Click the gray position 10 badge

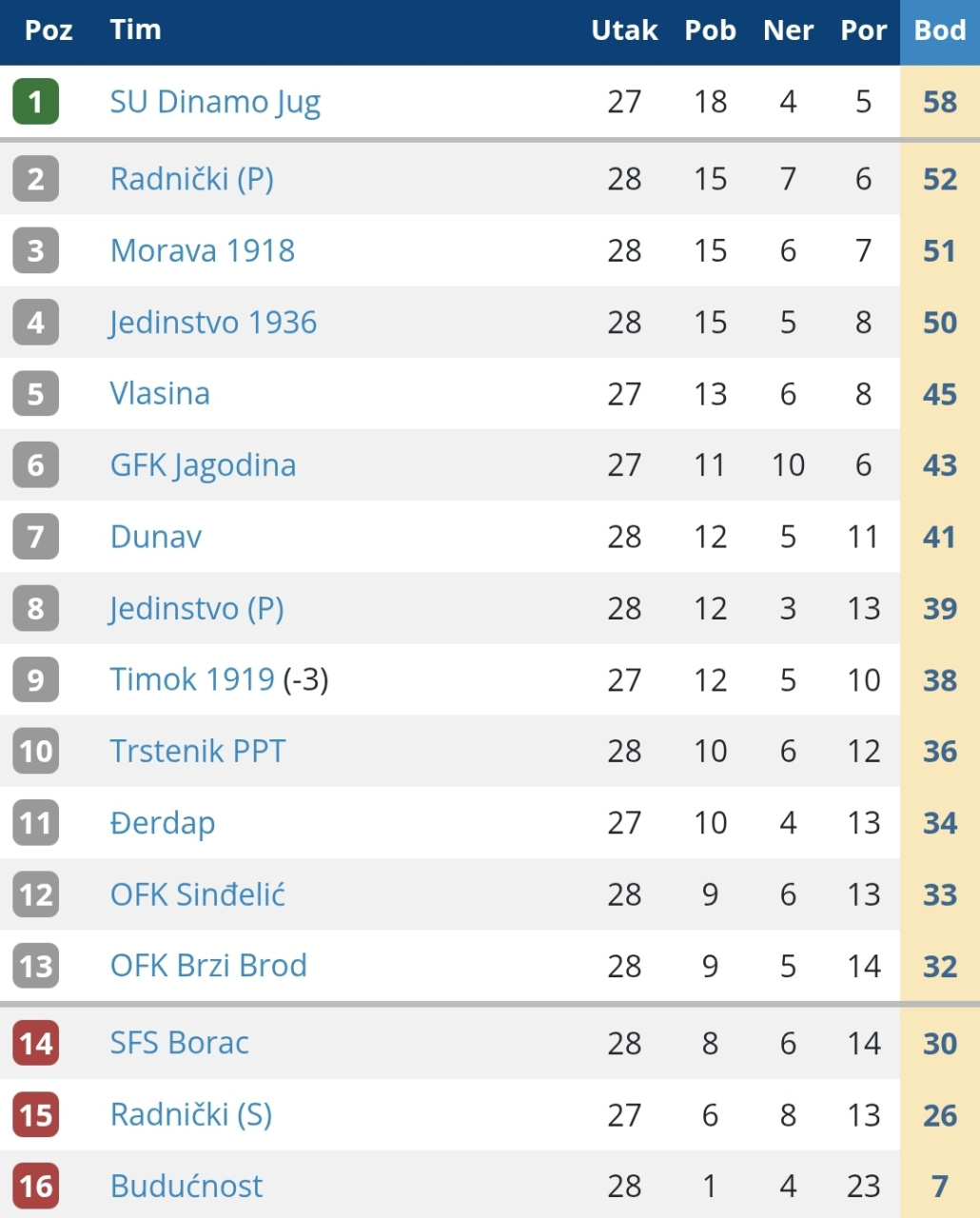pos(36,751)
